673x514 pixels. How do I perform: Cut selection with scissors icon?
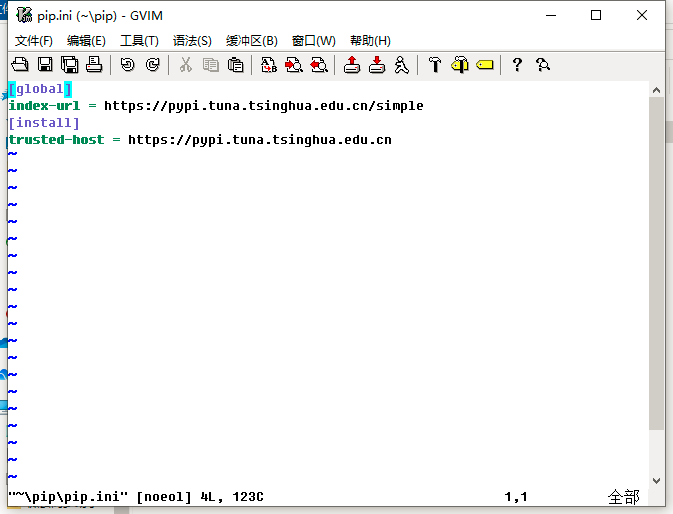185,65
